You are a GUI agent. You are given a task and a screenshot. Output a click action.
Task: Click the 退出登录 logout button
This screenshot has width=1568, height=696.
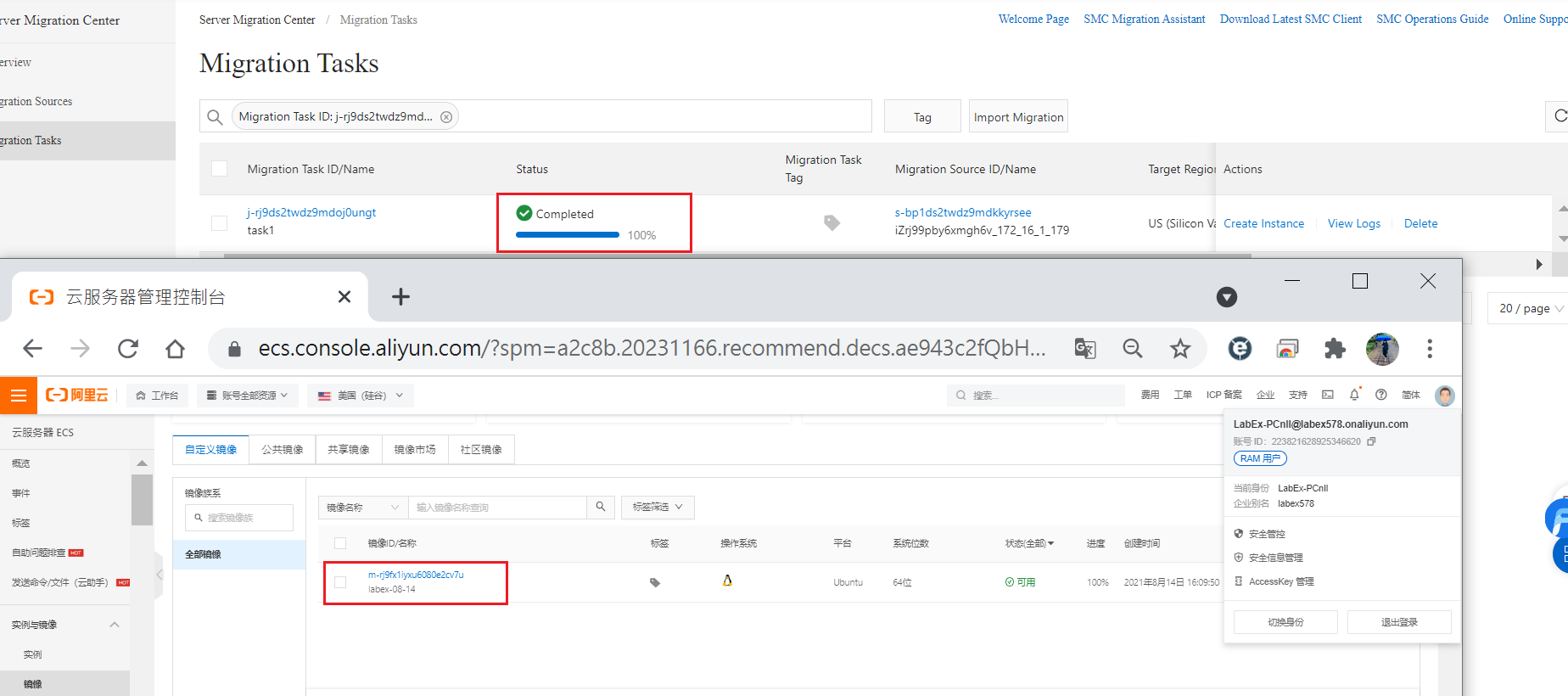pos(1398,622)
